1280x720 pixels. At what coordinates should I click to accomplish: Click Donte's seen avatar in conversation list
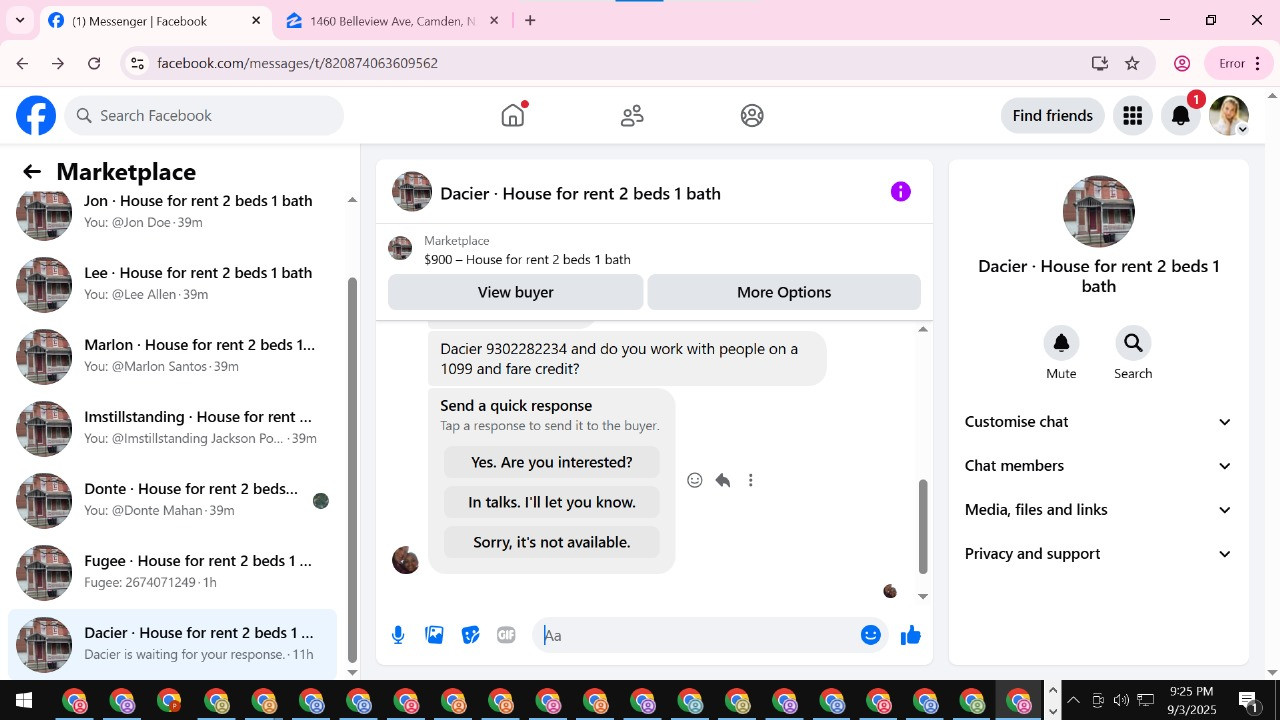pos(321,501)
